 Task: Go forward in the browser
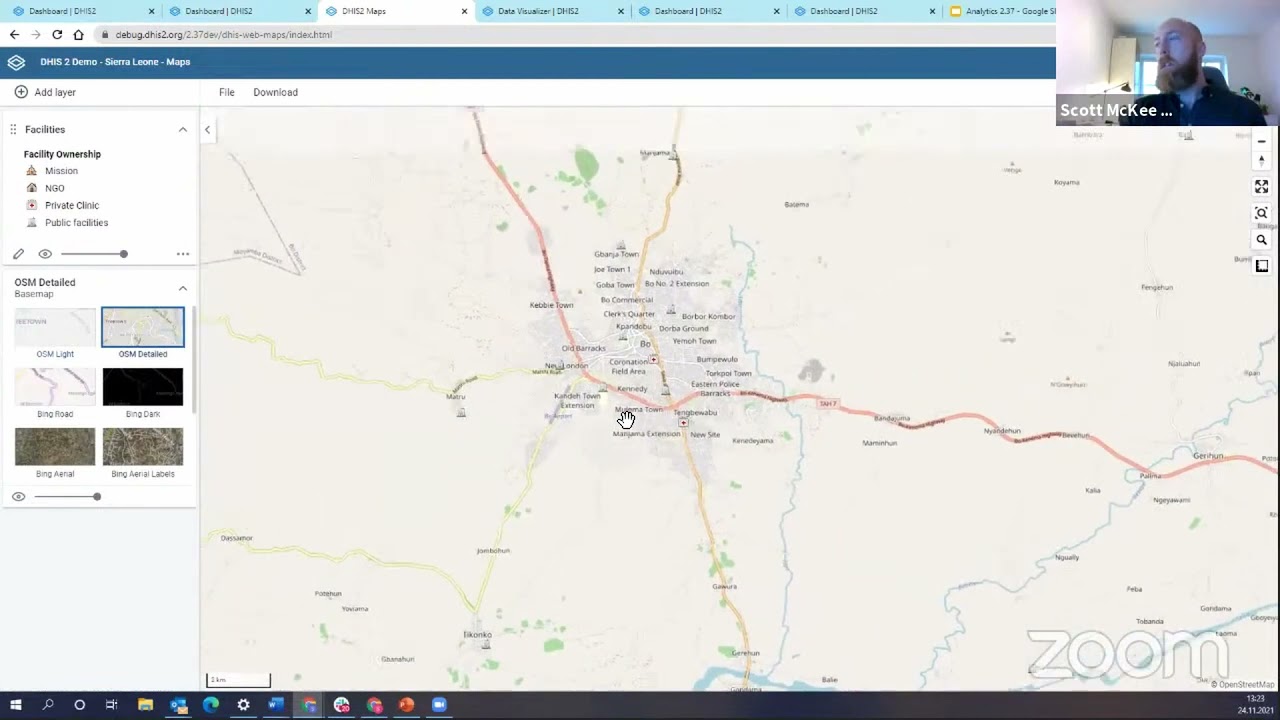[x=35, y=34]
